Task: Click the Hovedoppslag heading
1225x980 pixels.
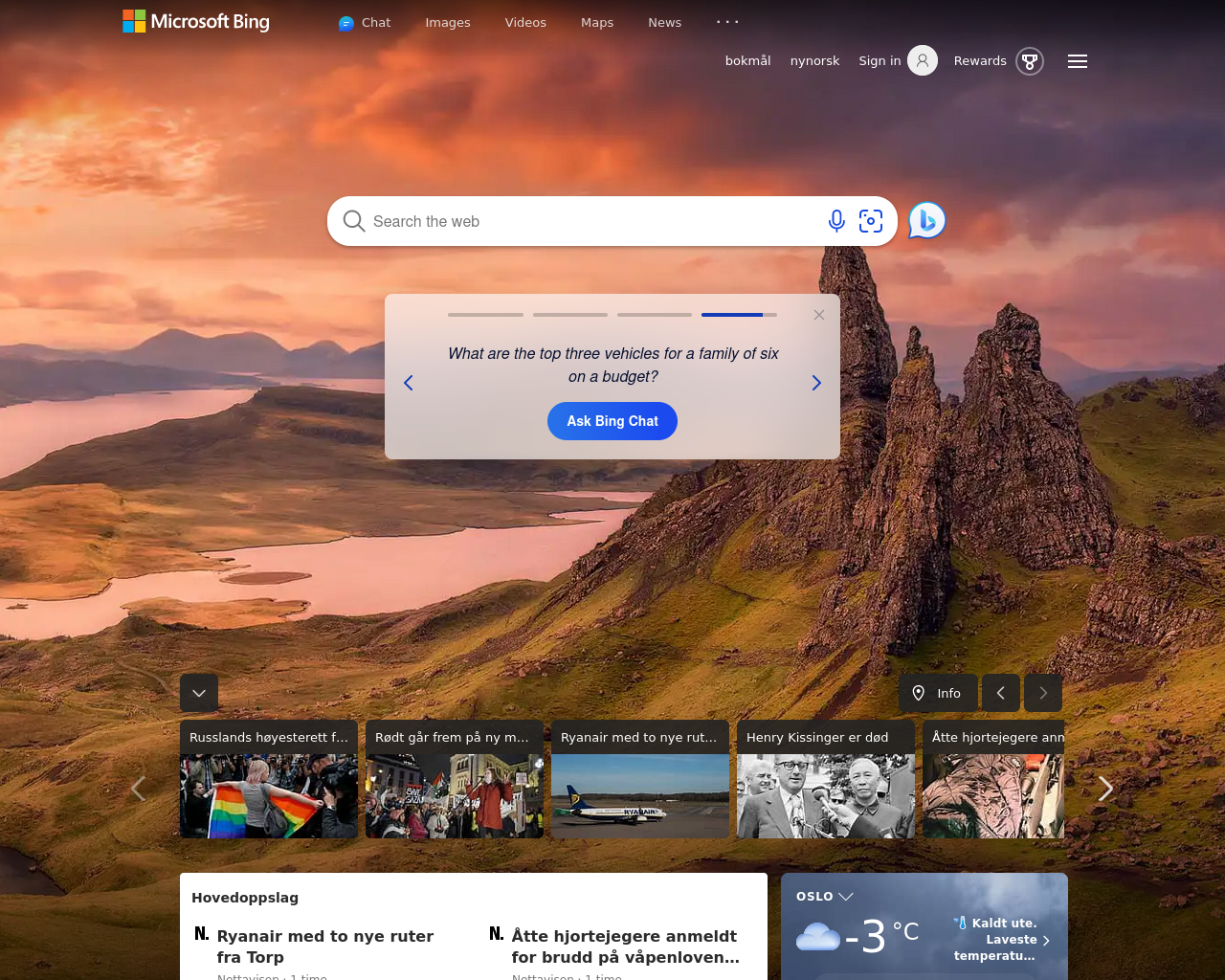Action: pos(245,898)
